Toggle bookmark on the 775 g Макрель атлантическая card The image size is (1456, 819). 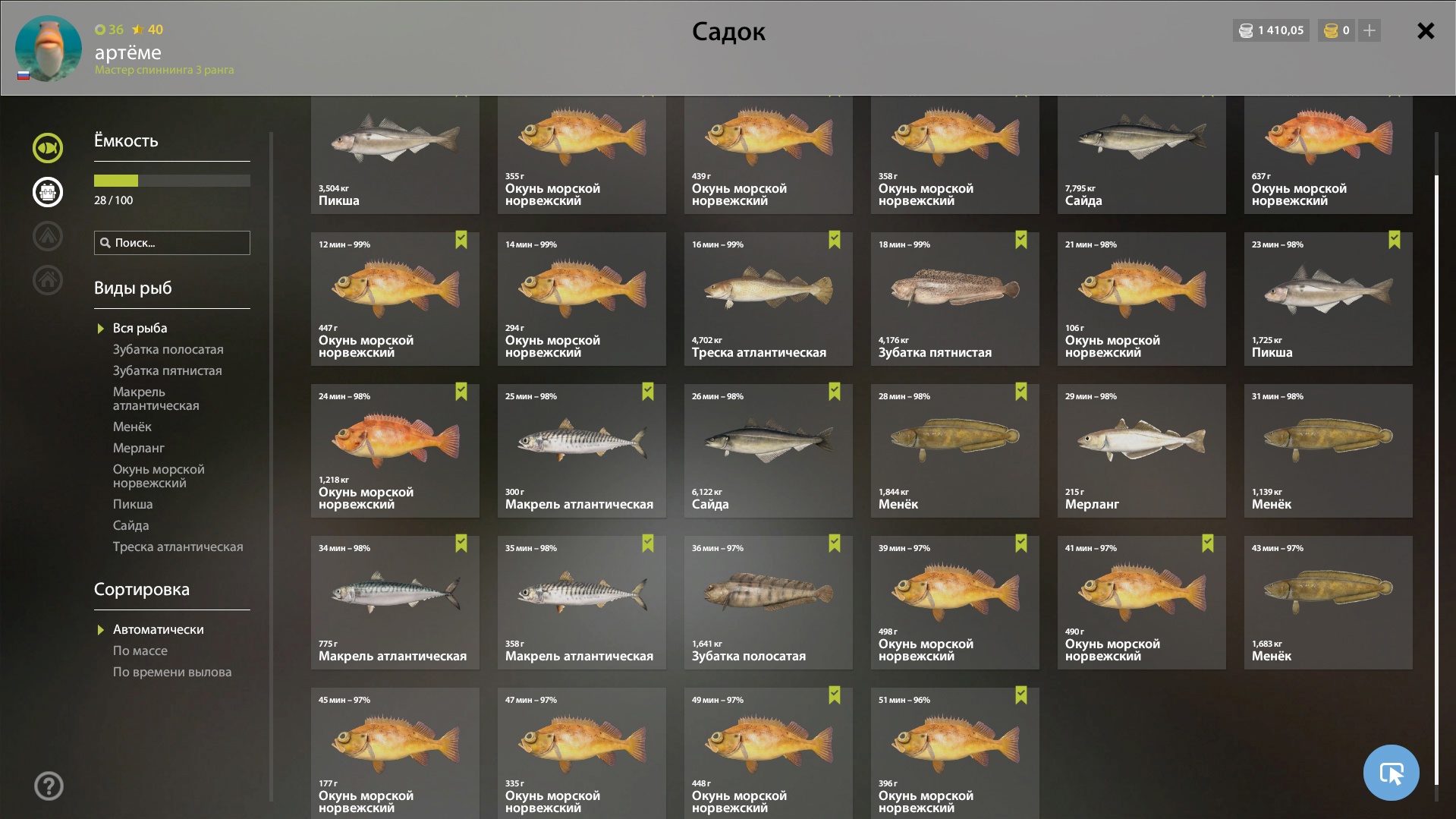tap(461, 544)
